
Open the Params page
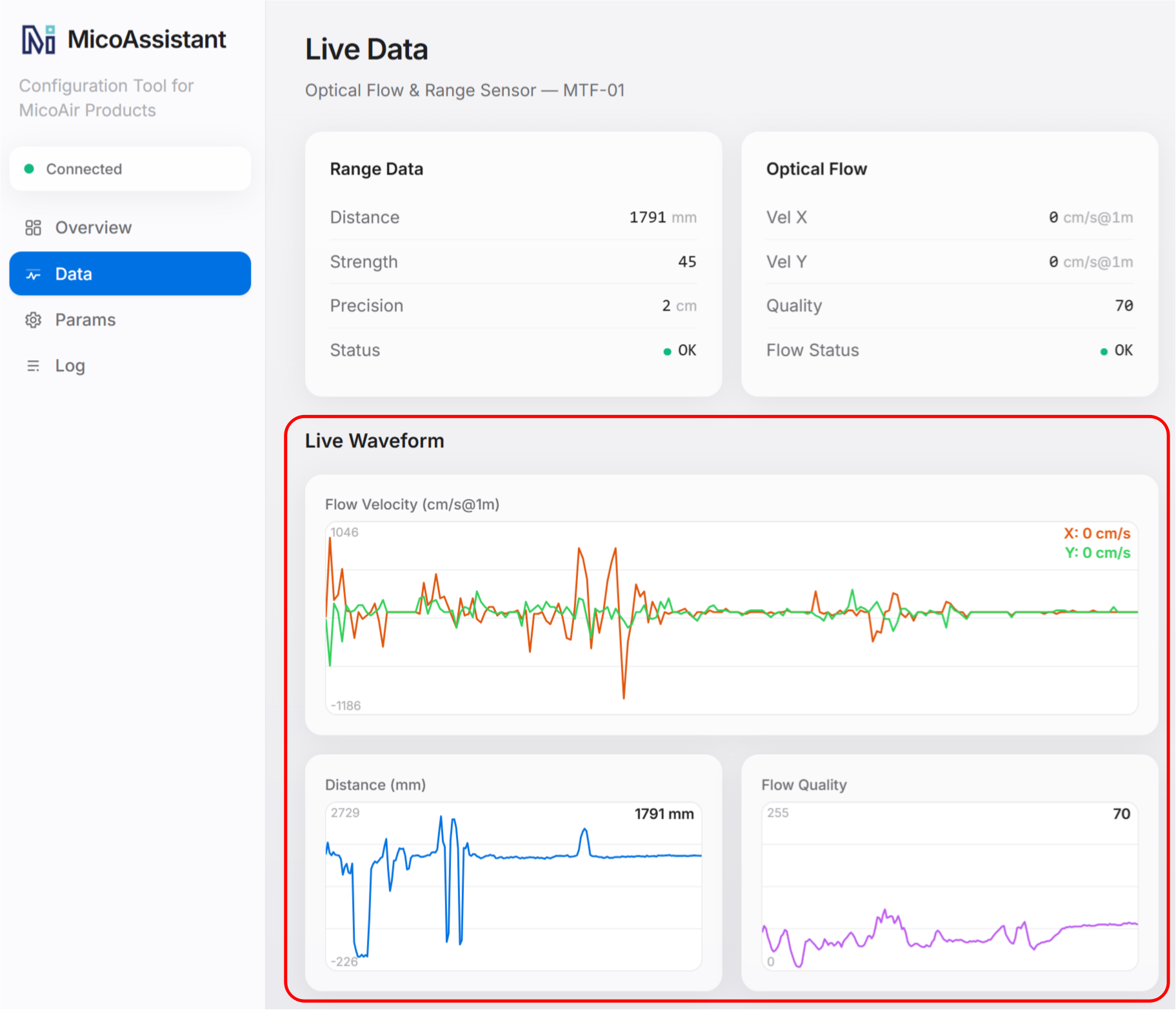tap(130, 320)
